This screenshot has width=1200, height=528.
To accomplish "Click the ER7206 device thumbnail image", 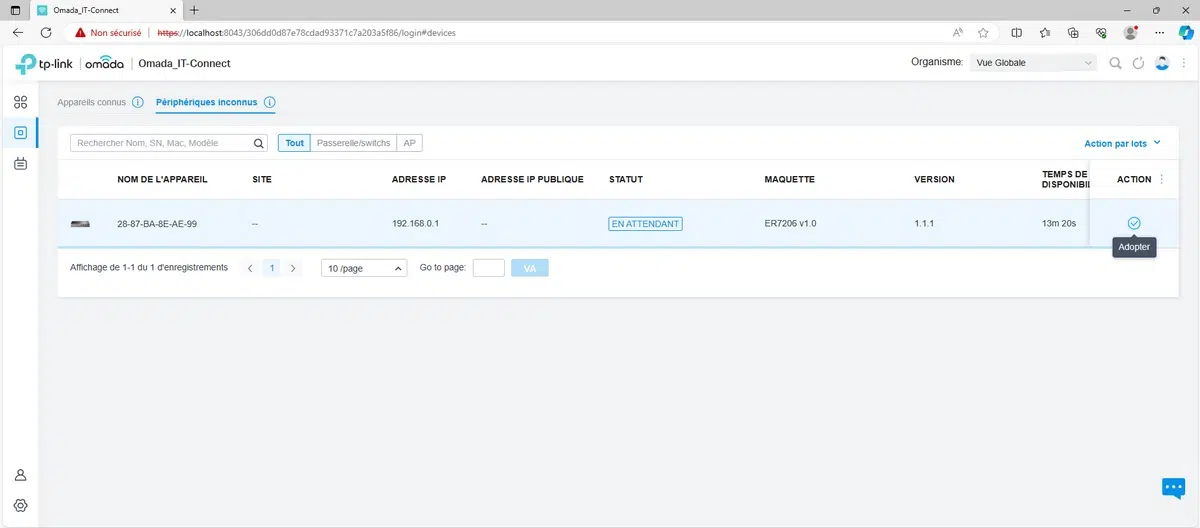I will [x=80, y=224].
